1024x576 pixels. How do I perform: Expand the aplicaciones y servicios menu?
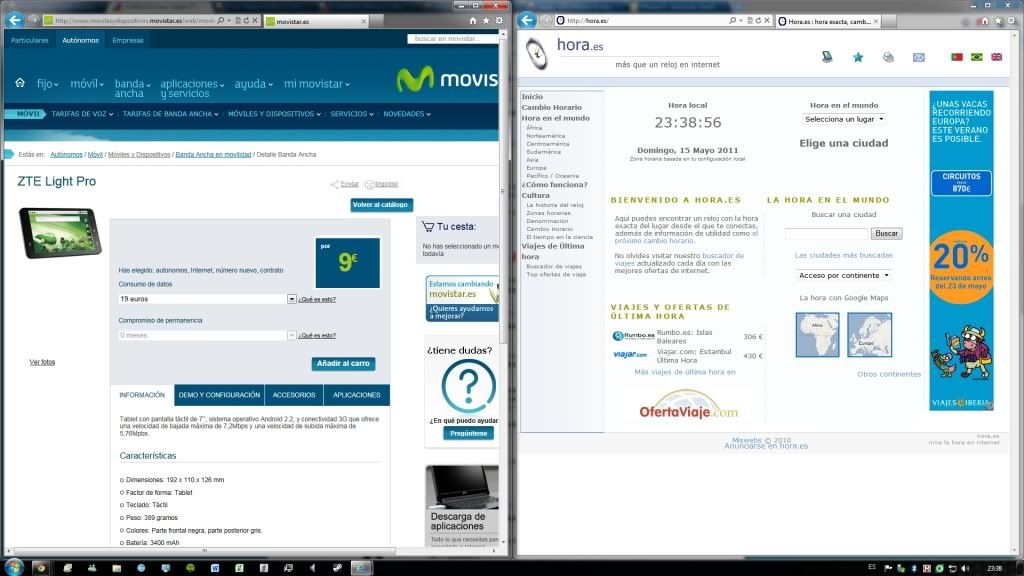pos(192,88)
